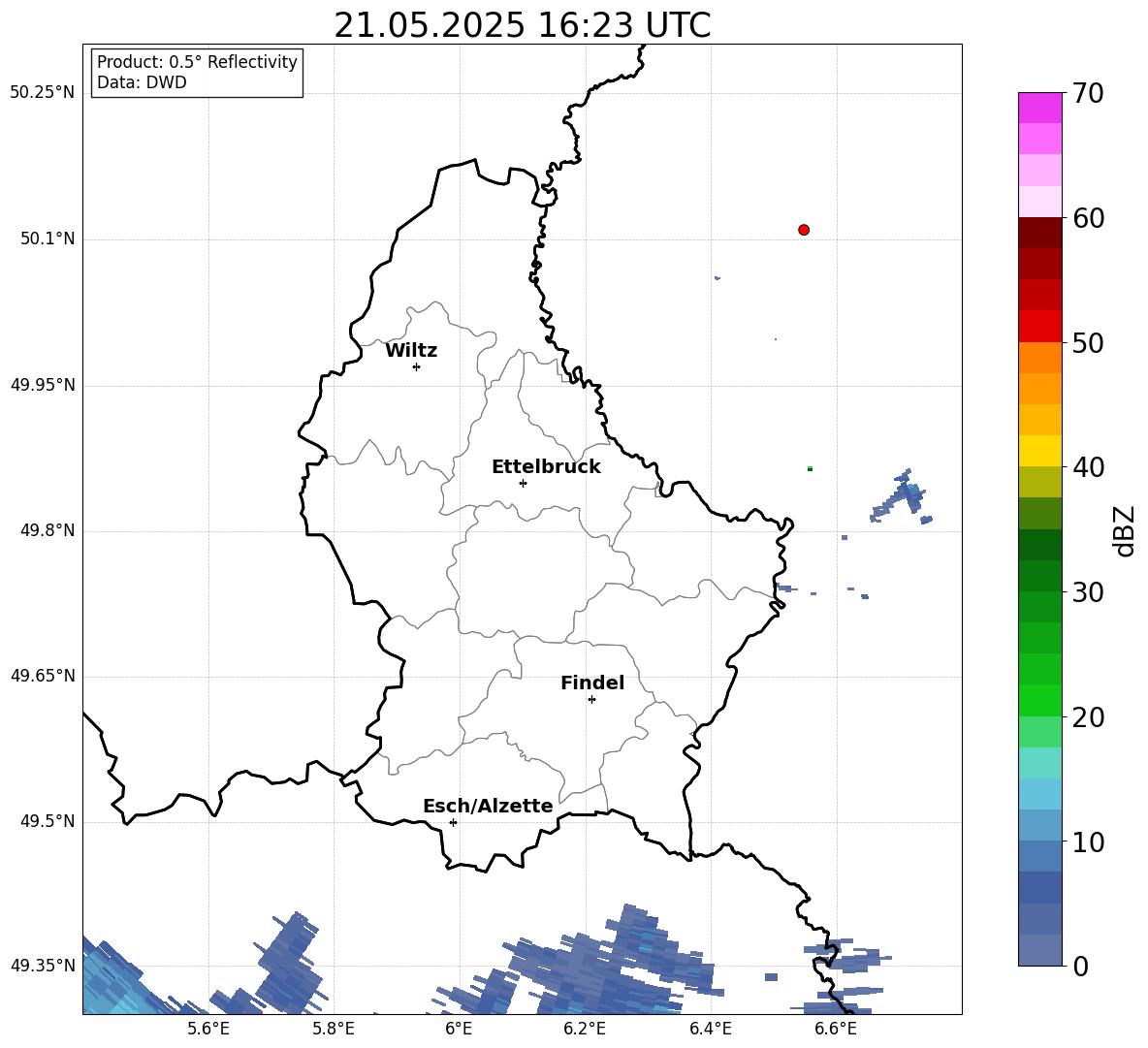The width and height of the screenshot is (1148, 1048).
Task: Click the 6°E longitude label
Action: pyautogui.click(x=459, y=1029)
